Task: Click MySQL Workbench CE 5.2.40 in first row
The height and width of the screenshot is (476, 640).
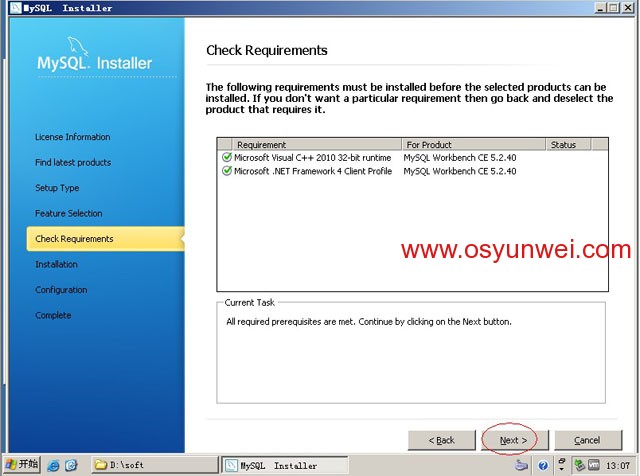Action: [460, 158]
